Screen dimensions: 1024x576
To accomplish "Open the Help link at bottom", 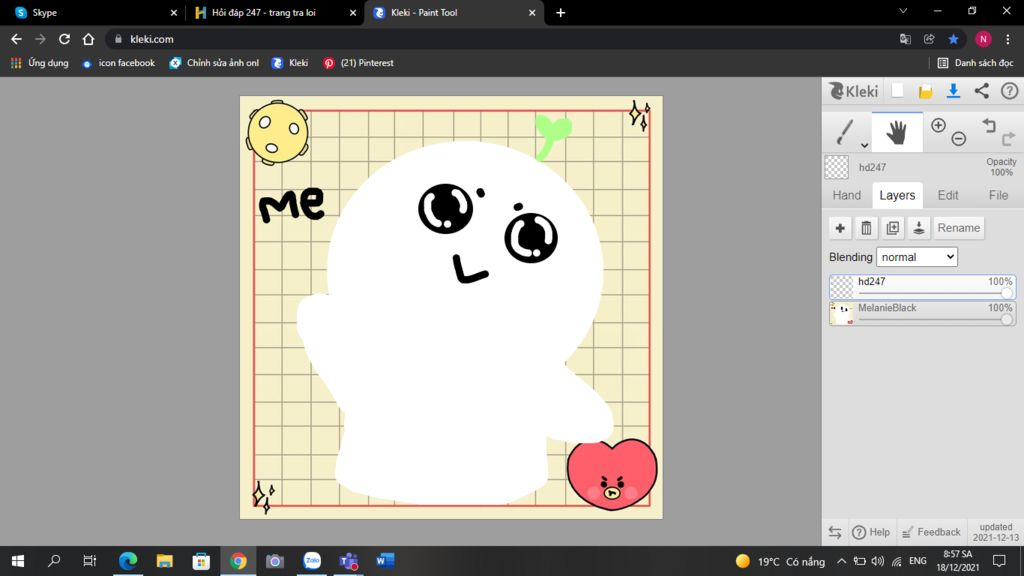I will click(871, 532).
